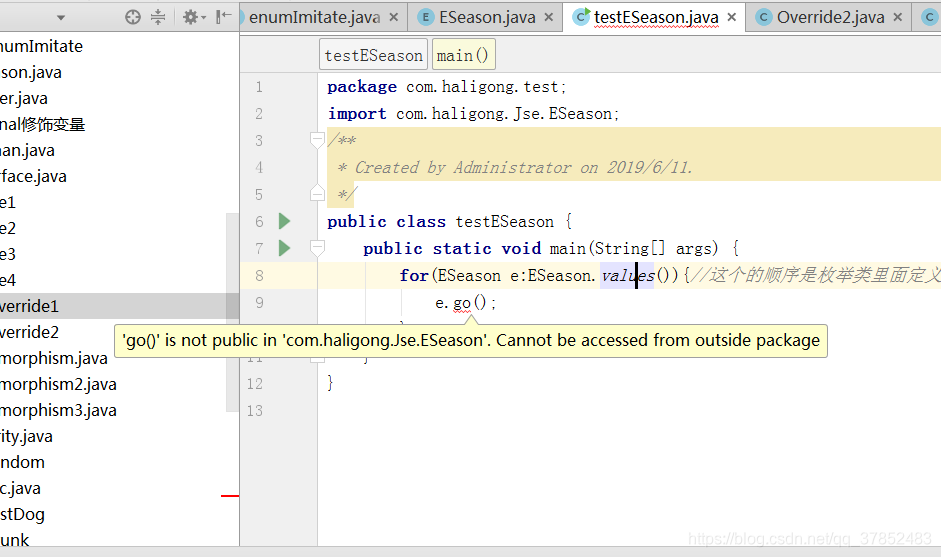941x557 pixels.
Task: Collapse the doc comment fold at line 3
Action: (x=317, y=140)
